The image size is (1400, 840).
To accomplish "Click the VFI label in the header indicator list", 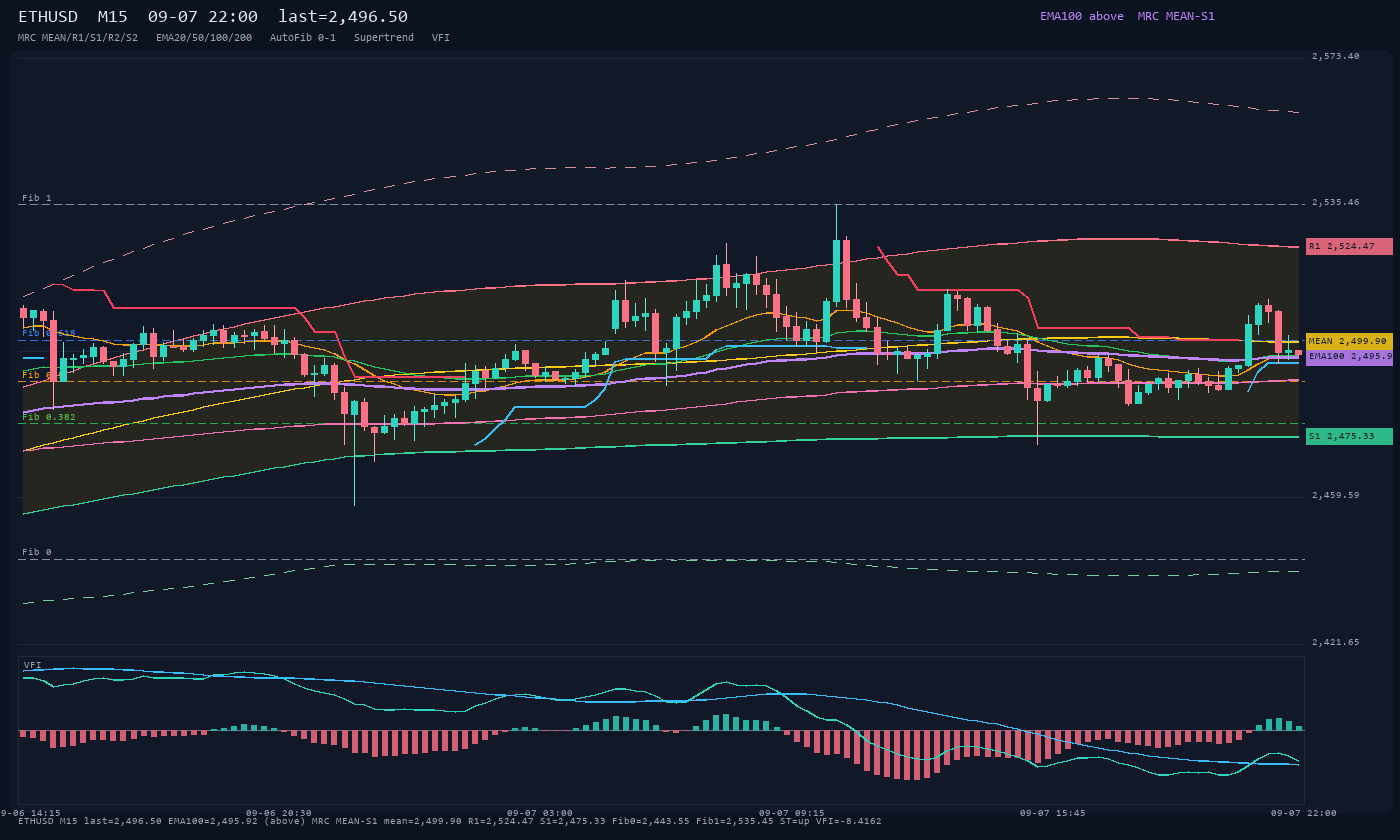I will (x=441, y=38).
